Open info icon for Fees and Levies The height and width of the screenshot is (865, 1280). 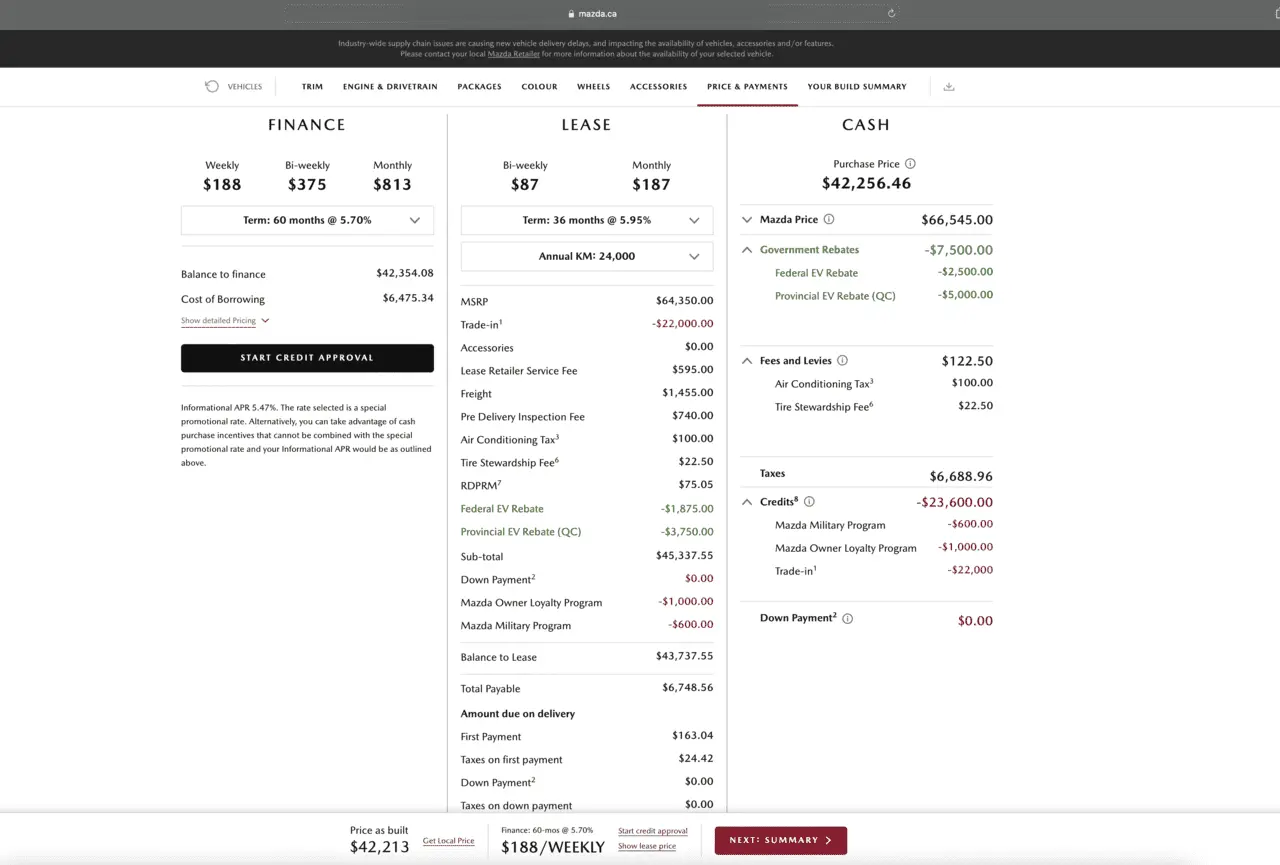point(842,361)
